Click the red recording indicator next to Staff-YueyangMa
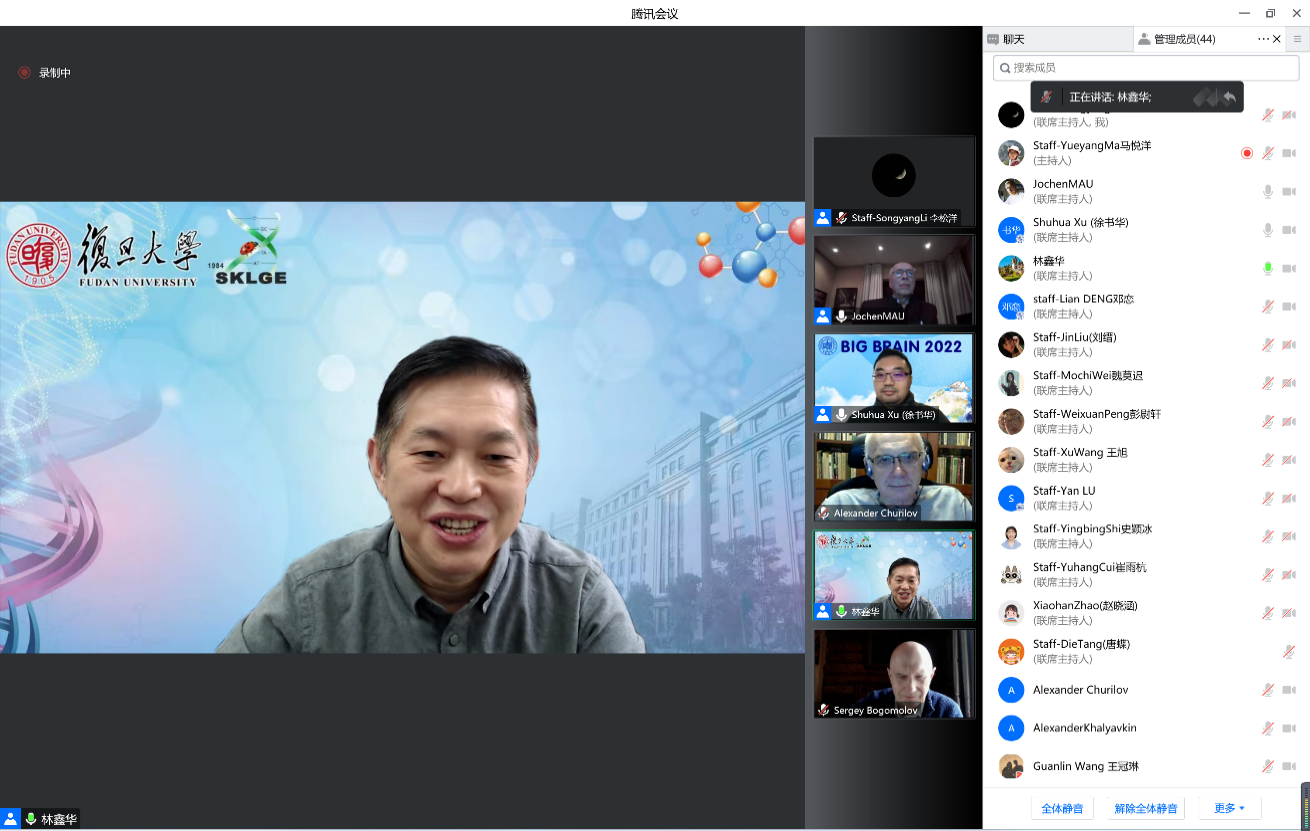Screen dimensions: 1310x831 click(1247, 153)
